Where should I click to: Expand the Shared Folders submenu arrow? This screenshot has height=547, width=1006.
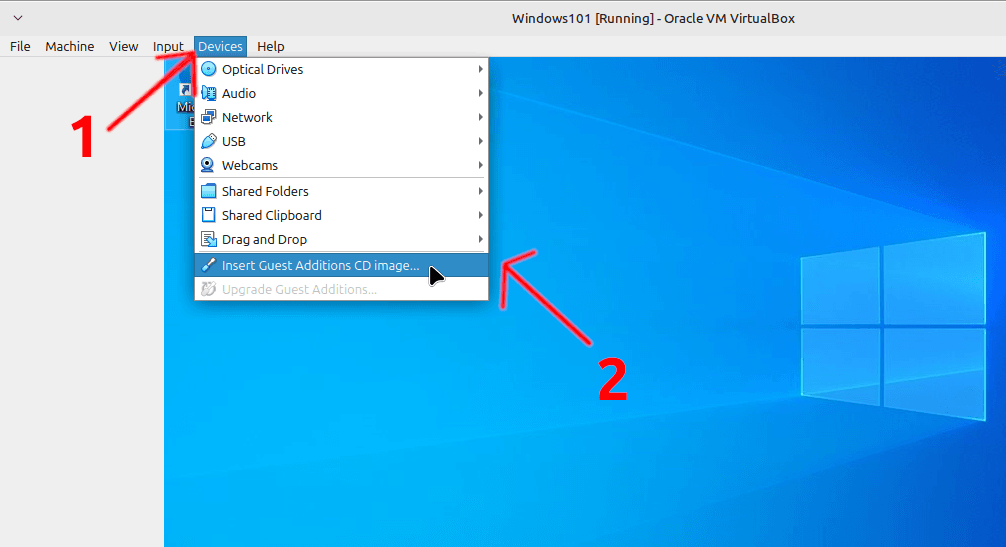click(480, 191)
